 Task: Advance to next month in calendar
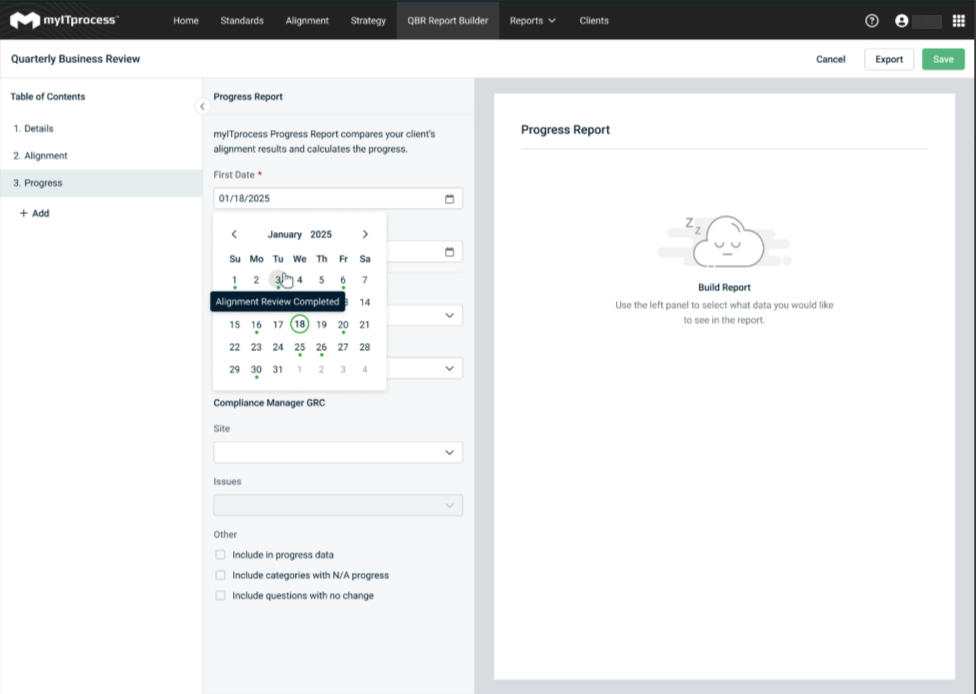pyautogui.click(x=365, y=235)
